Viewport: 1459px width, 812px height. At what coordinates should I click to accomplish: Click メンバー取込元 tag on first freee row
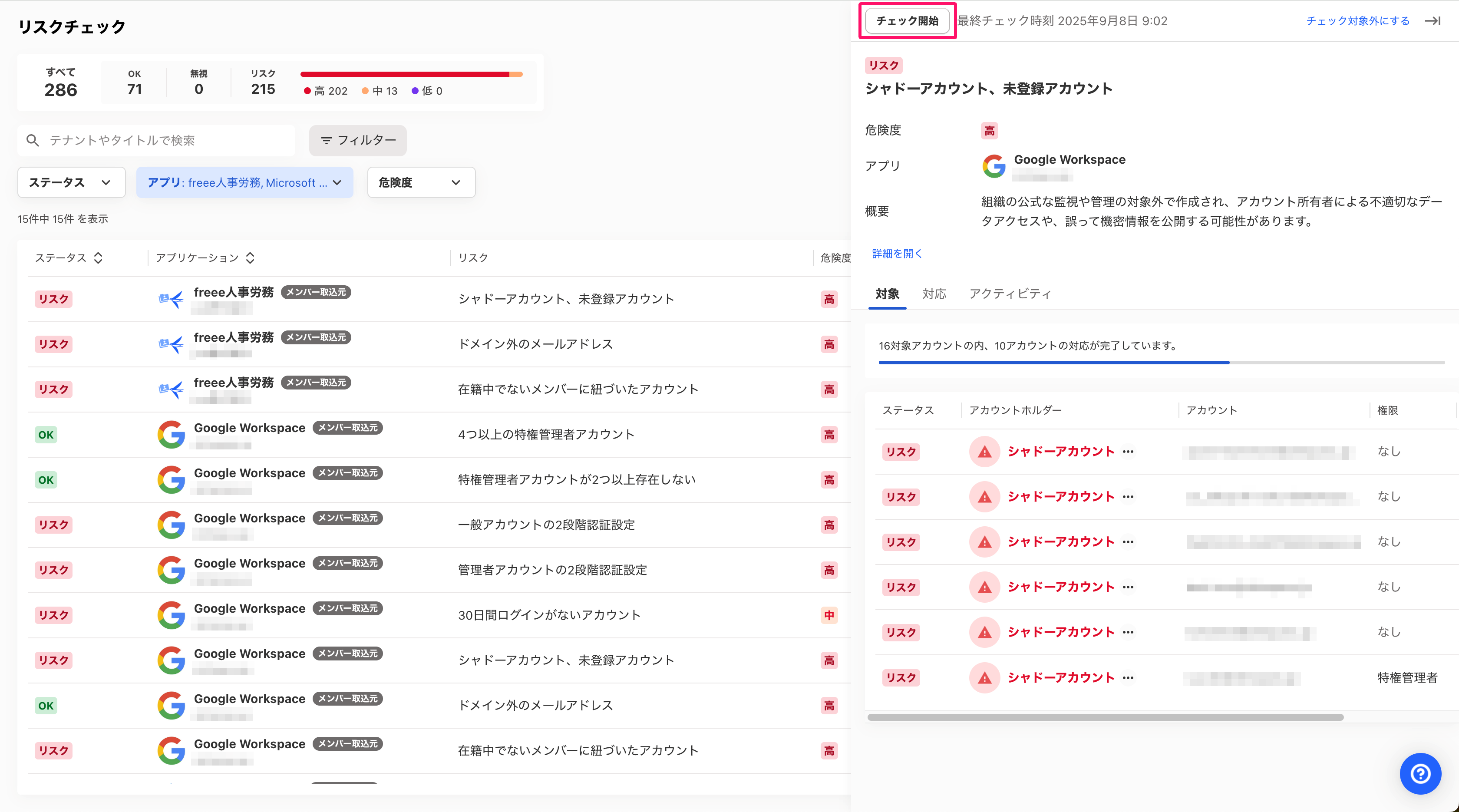pos(316,292)
